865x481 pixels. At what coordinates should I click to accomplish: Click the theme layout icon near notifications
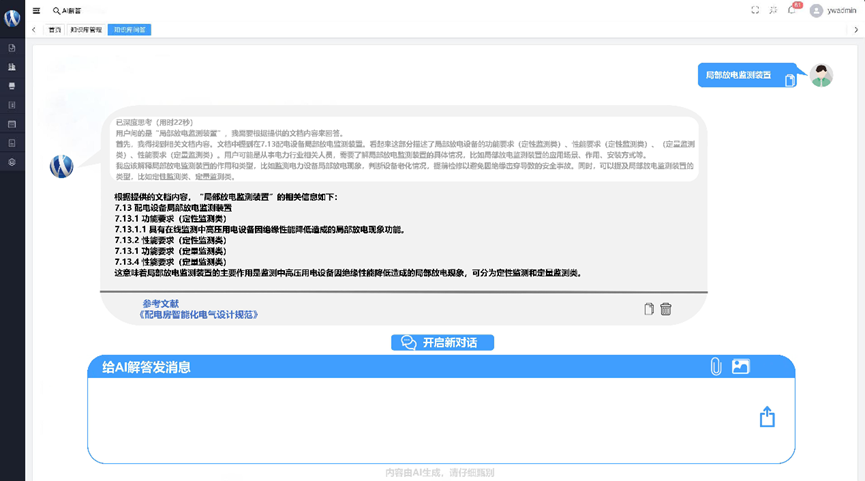click(773, 10)
